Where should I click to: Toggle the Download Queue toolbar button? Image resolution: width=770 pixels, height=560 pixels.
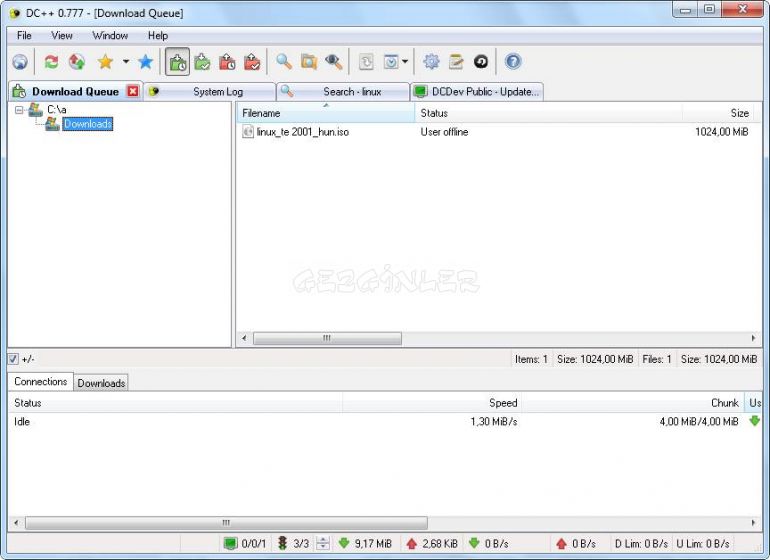tap(177, 62)
